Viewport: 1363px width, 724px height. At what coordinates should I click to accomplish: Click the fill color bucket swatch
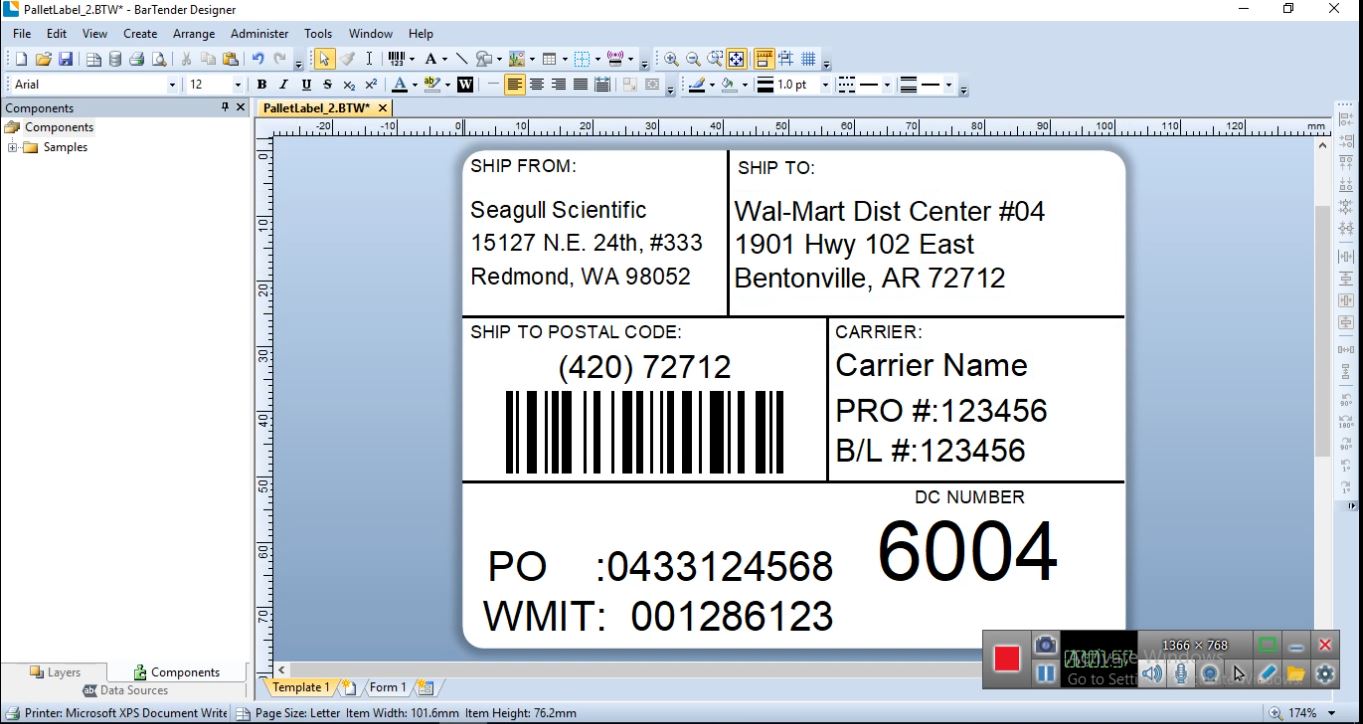[729, 85]
